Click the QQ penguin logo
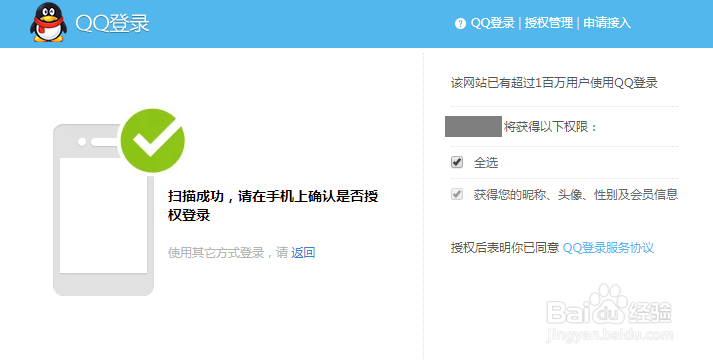Image resolution: width=713 pixels, height=360 pixels. pyautogui.click(x=48, y=23)
